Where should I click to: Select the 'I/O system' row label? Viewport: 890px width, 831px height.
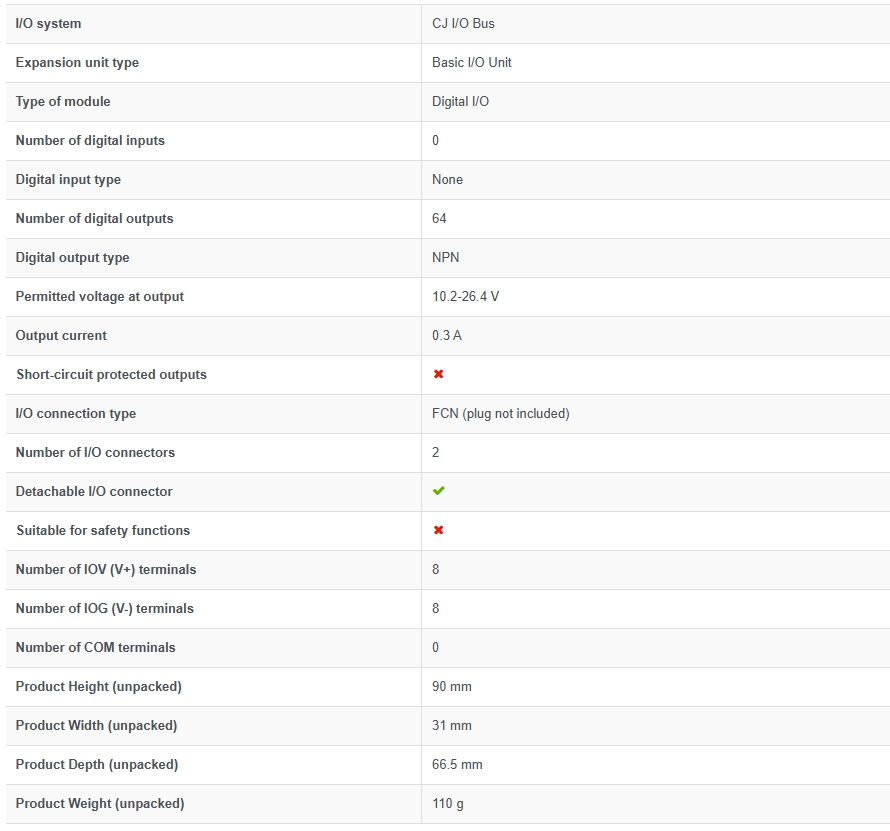point(48,24)
